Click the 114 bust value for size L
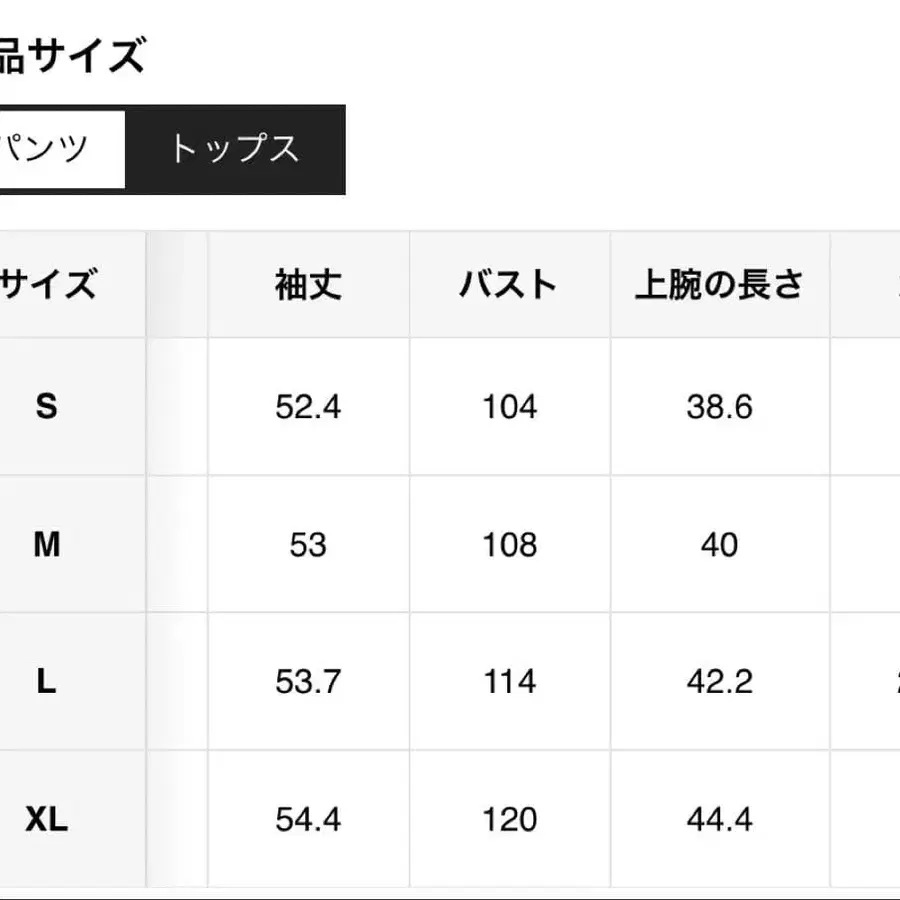 click(x=510, y=683)
